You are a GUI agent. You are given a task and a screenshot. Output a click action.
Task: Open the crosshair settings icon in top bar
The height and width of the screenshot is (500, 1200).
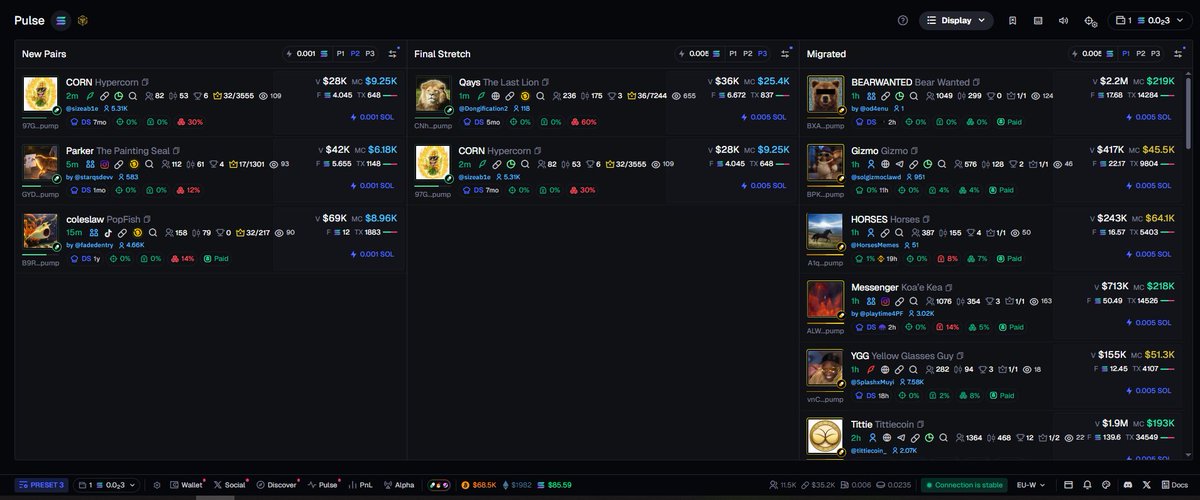coord(1090,20)
